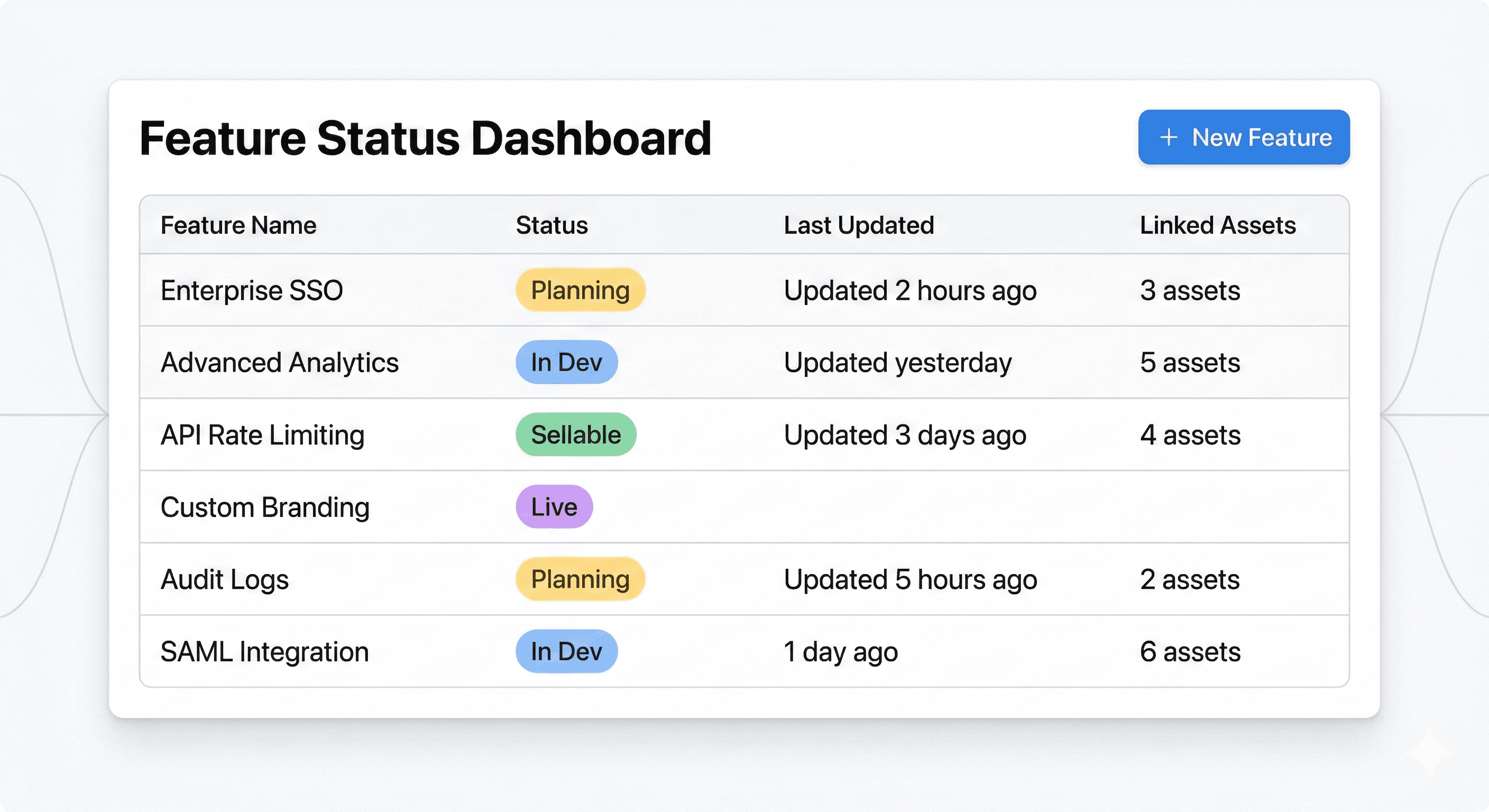Screen dimensions: 1489x812
Task: Select the In Dev badge for SAML Integration
Action: tap(566, 651)
